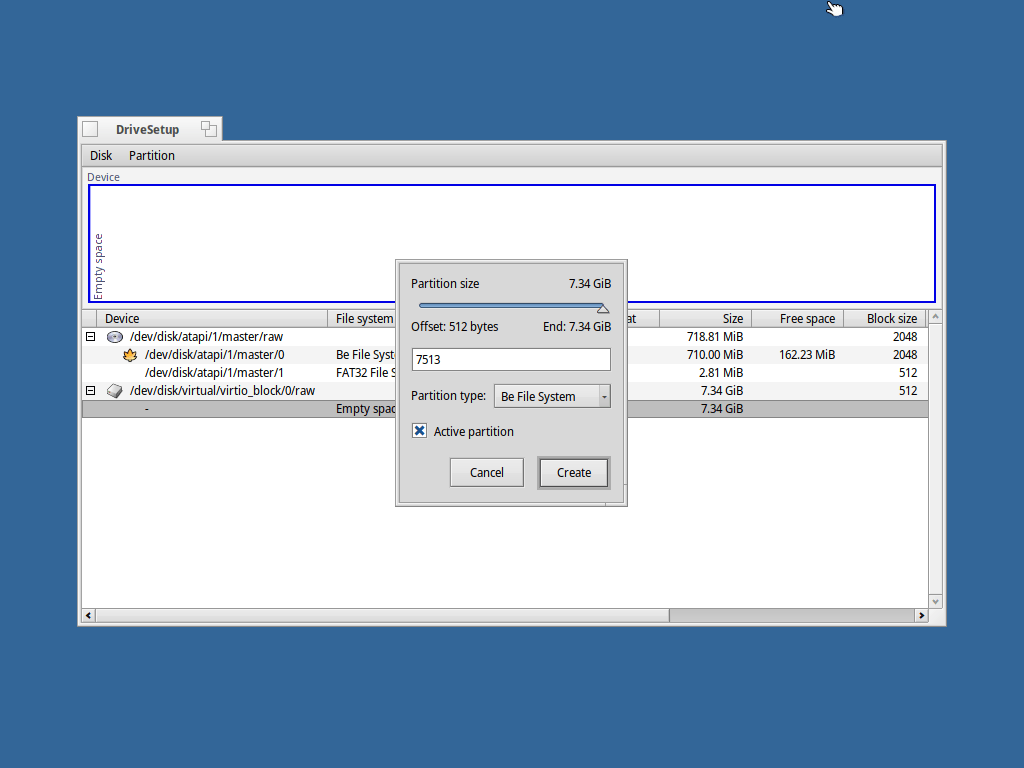1024x768 pixels.
Task: Click the Free space column header
Action: [x=797, y=319]
